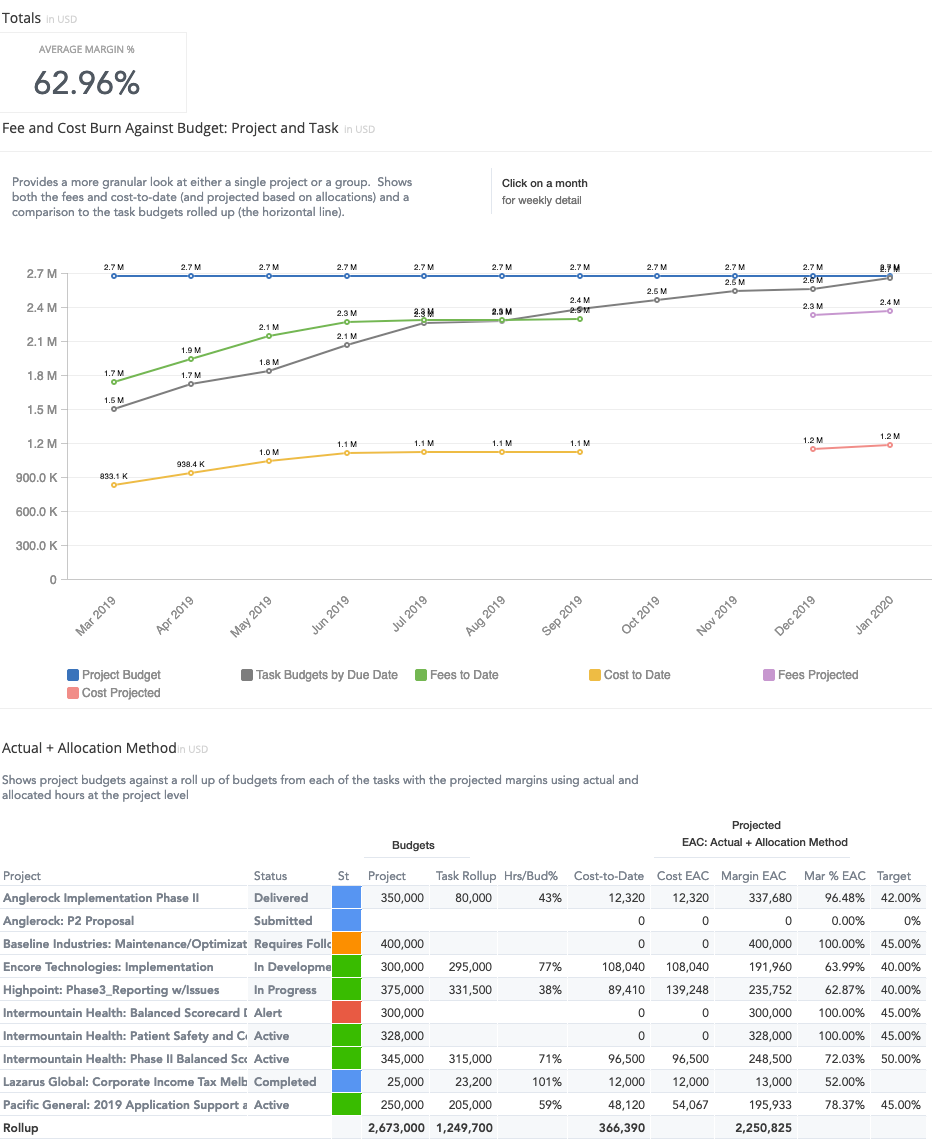
Task: Click red status swatch for Balanced Scorecard
Action: coord(347,1013)
